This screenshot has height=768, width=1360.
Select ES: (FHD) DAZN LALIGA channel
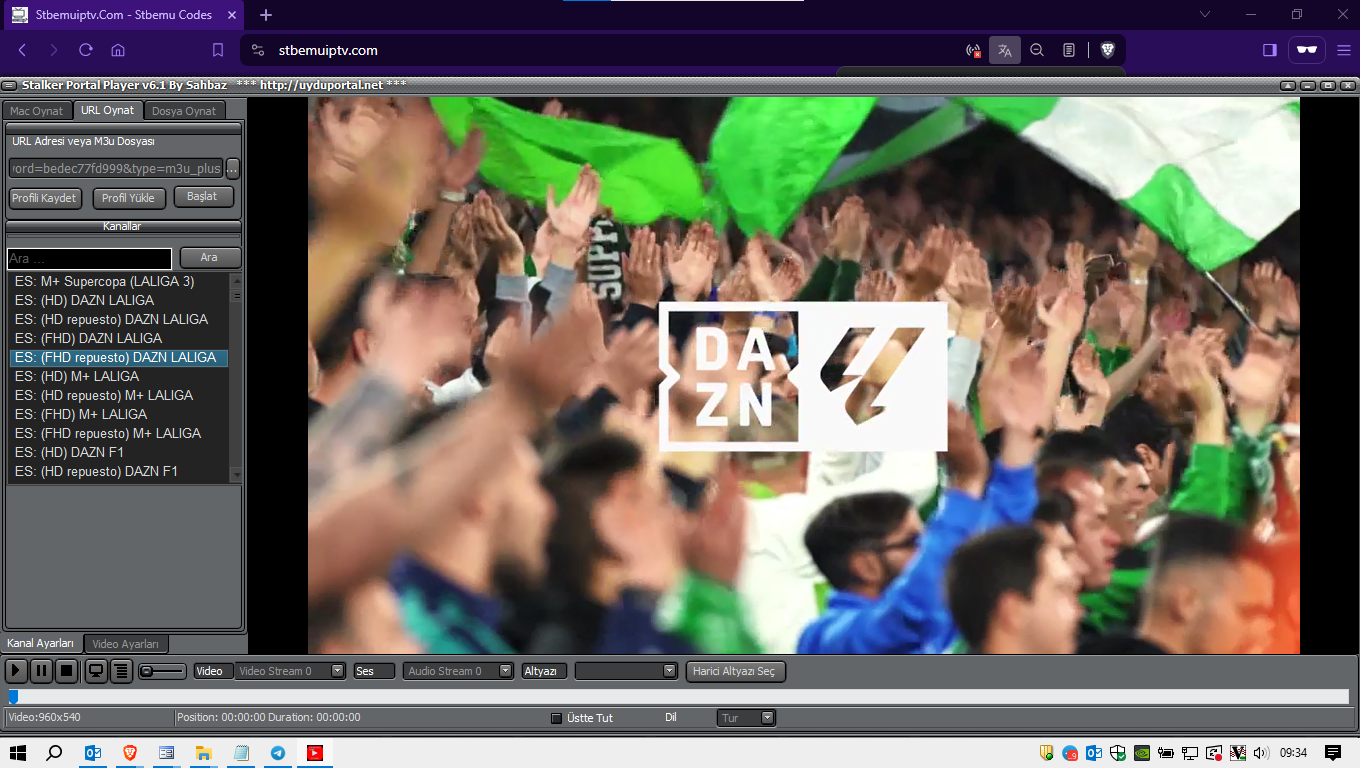(119, 338)
